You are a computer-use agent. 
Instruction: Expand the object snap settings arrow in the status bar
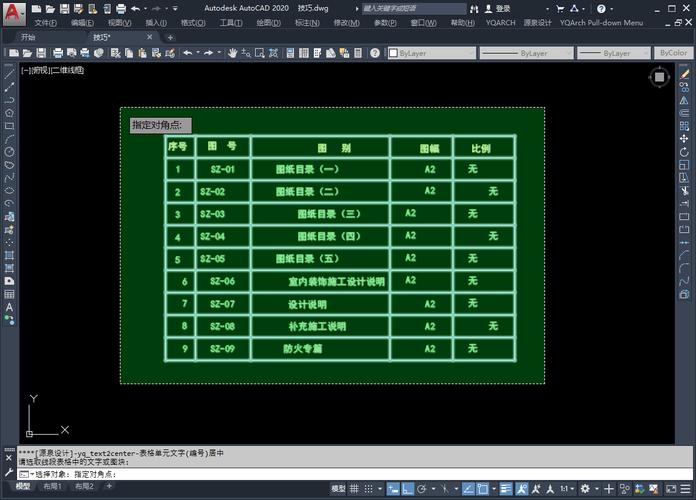pyautogui.click(x=494, y=489)
